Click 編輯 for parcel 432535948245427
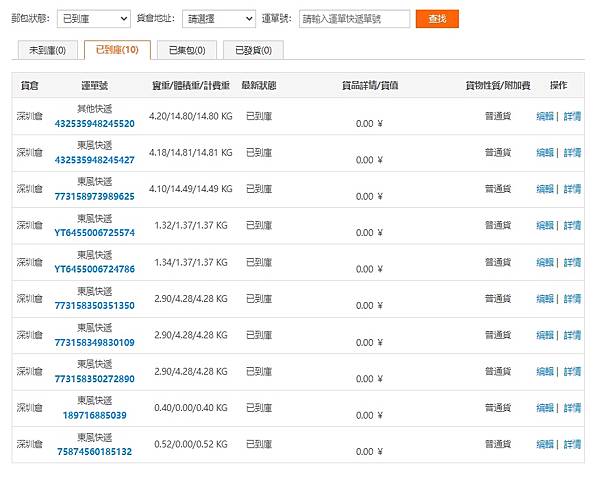The width and height of the screenshot is (600, 479). click(x=545, y=152)
